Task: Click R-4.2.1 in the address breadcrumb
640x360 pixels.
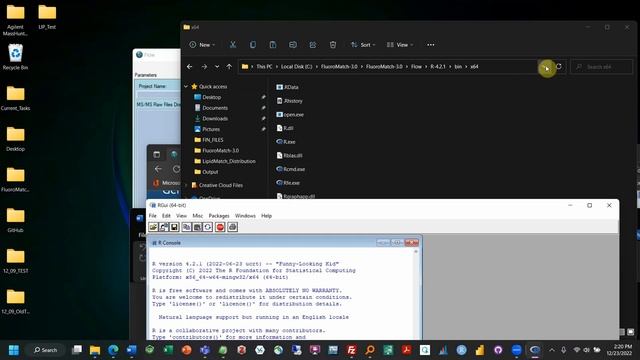Action: [438, 67]
